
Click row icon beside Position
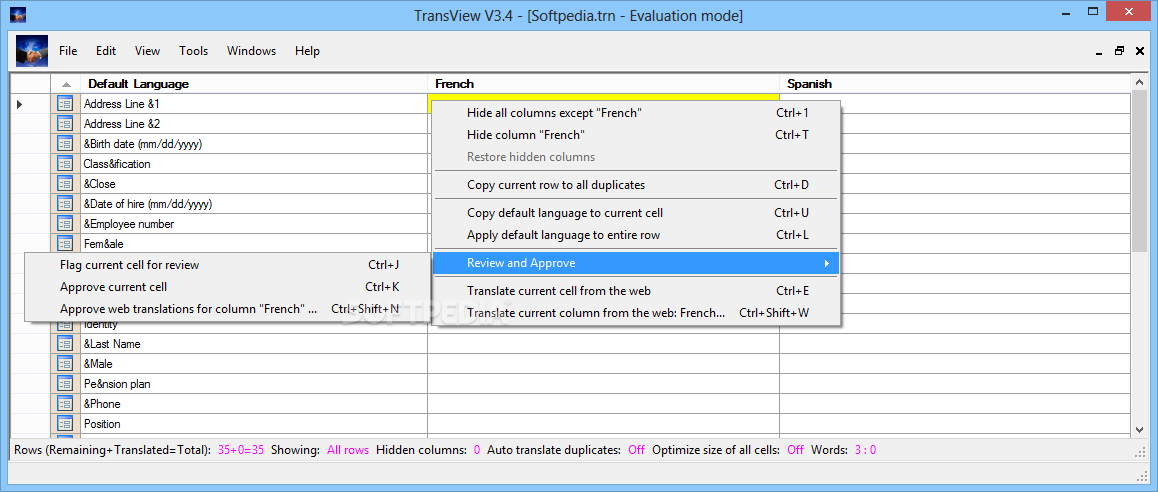click(65, 423)
